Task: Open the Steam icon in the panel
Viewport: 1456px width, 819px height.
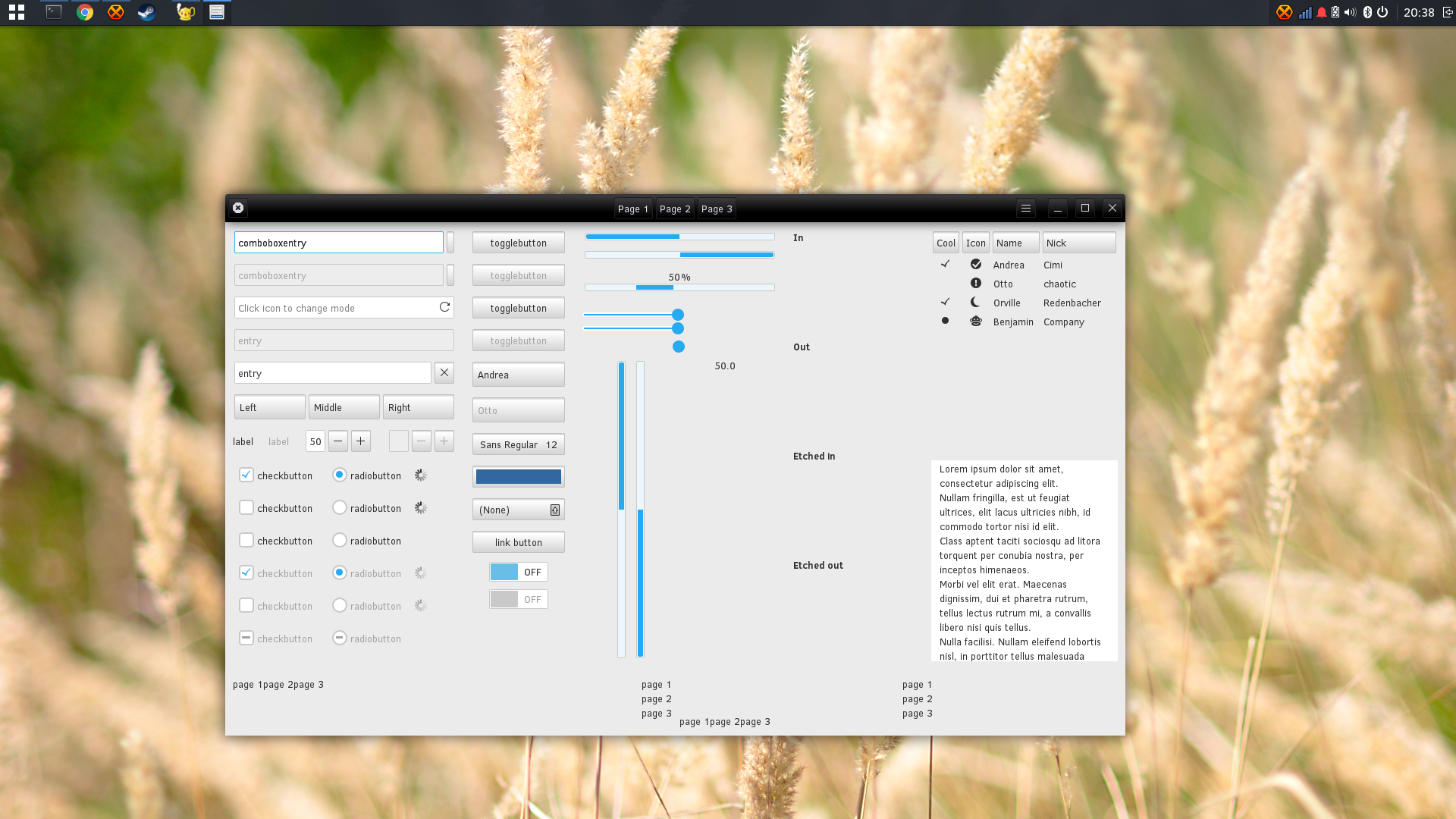Action: (146, 12)
